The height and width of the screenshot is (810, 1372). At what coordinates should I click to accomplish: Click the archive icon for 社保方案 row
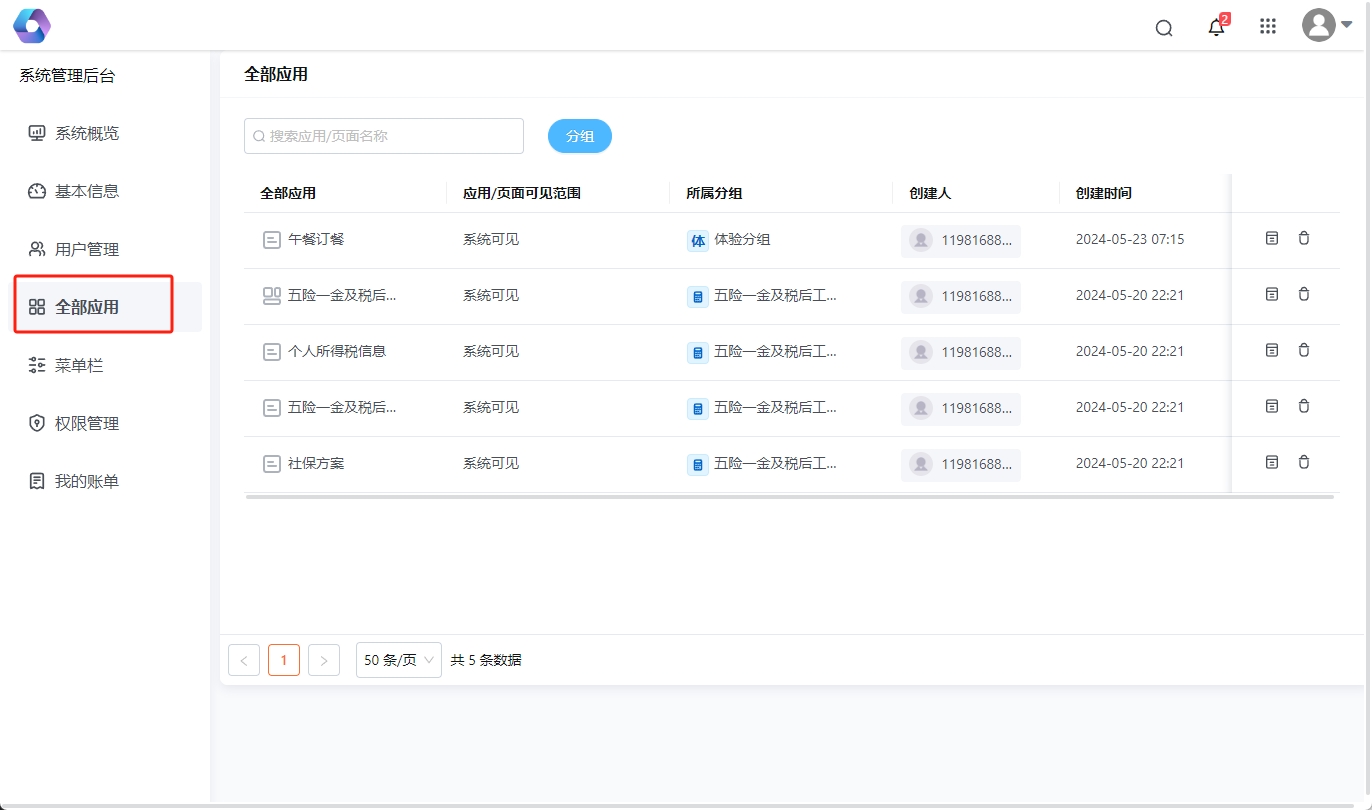[1272, 462]
